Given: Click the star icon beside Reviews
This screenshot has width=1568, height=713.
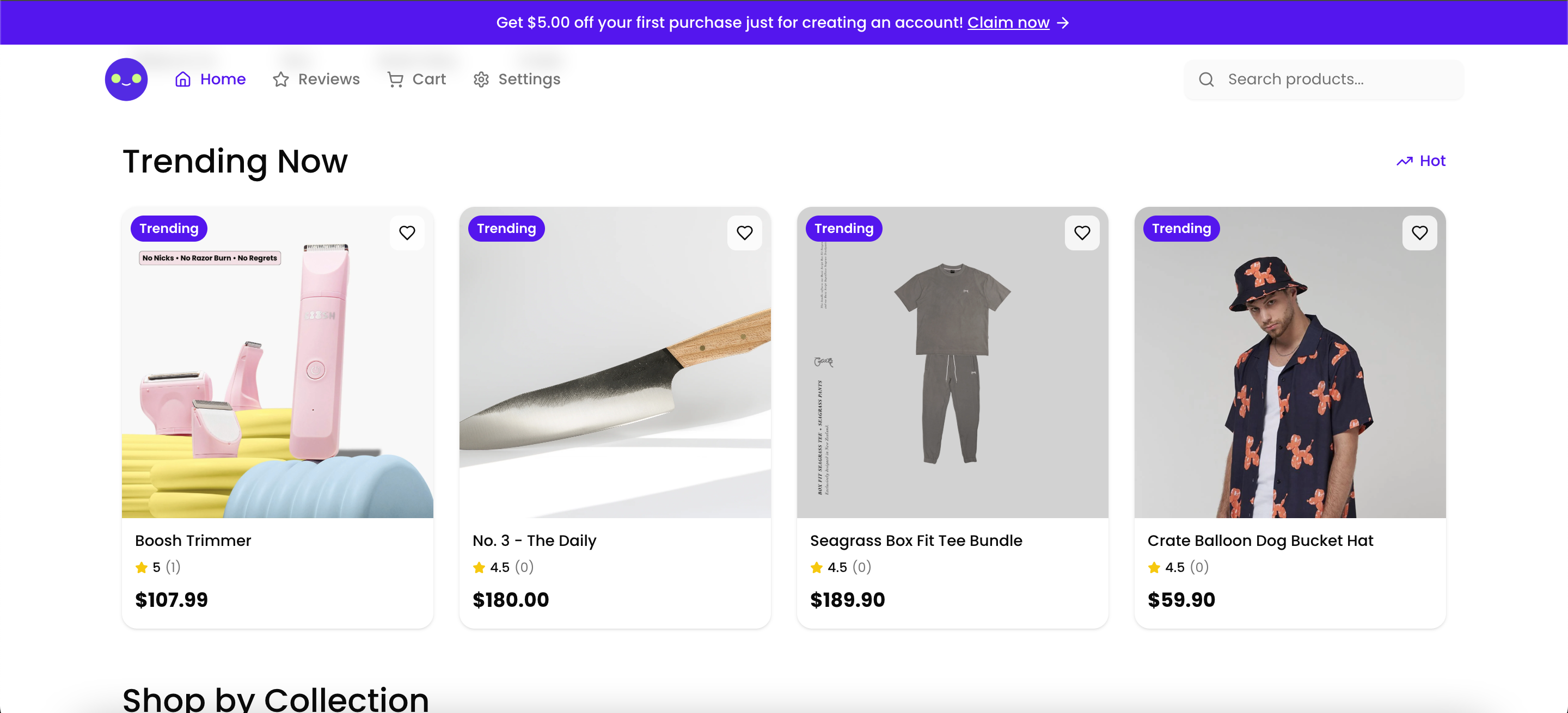Looking at the screenshot, I should click(280, 79).
